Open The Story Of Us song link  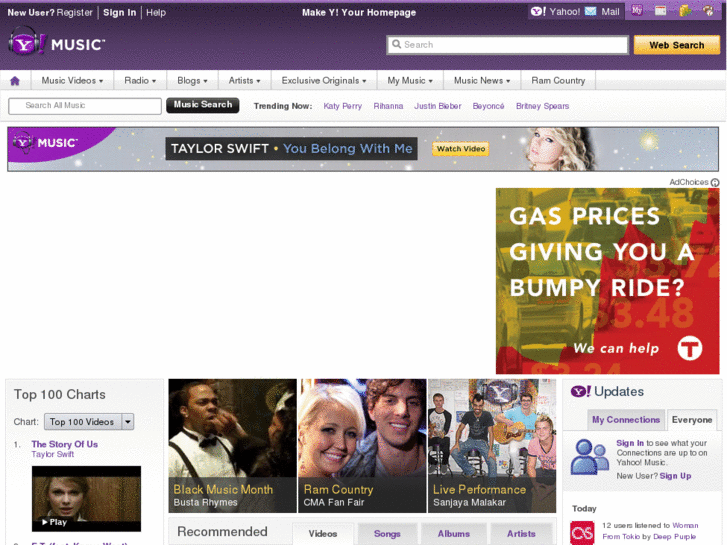pos(64,444)
